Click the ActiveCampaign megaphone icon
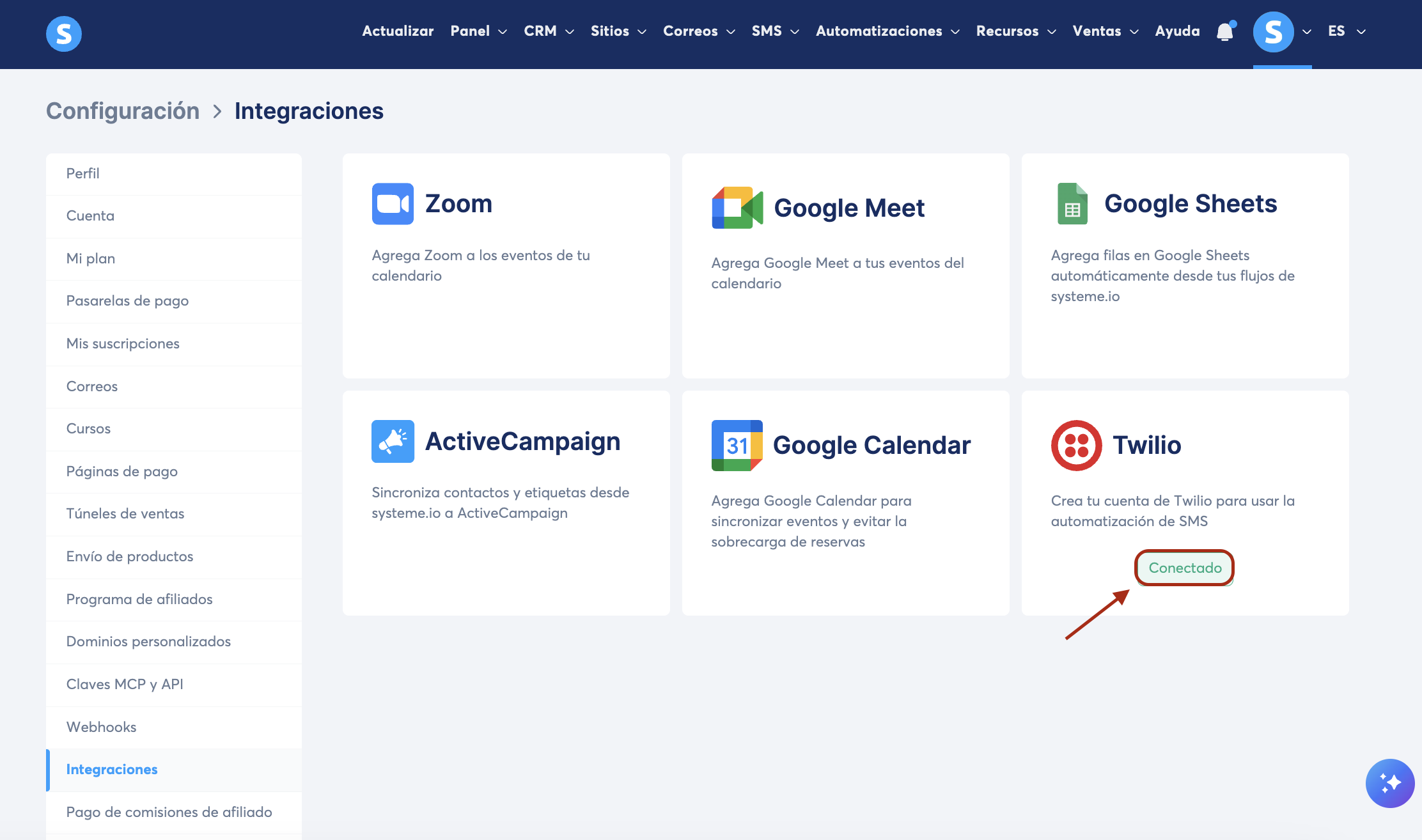Image resolution: width=1422 pixels, height=840 pixels. [x=393, y=441]
